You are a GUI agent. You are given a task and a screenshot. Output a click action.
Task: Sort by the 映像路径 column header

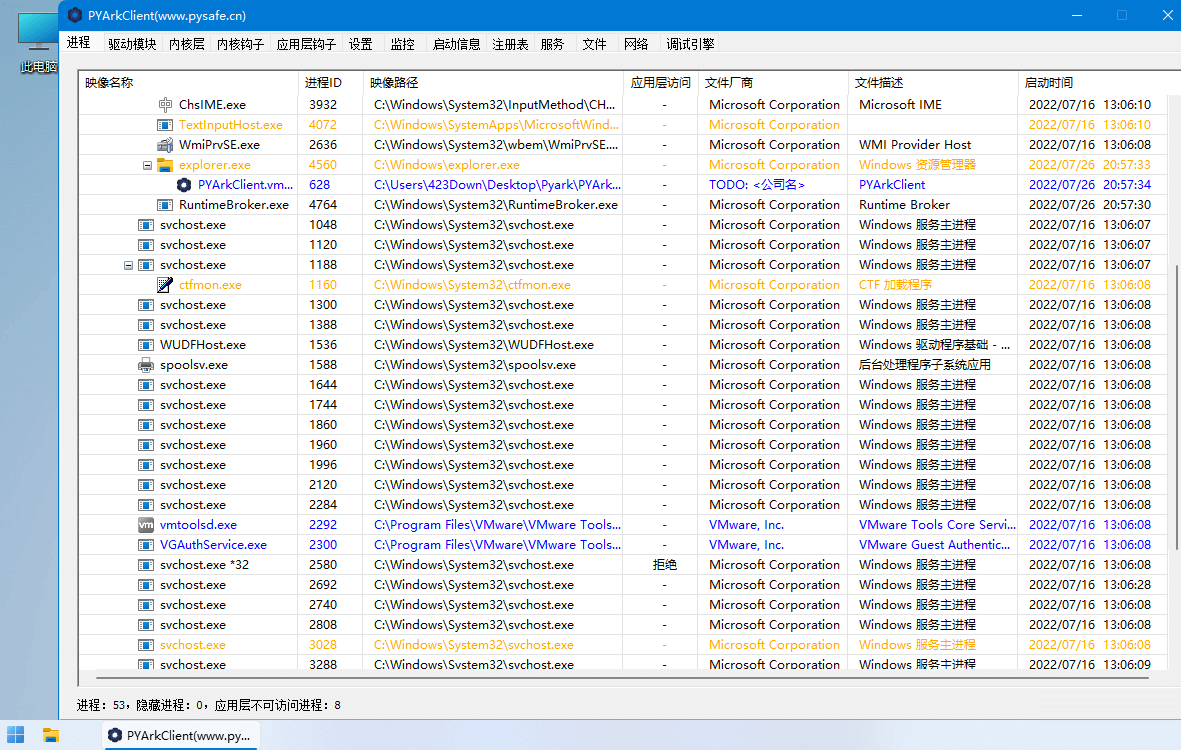click(493, 83)
